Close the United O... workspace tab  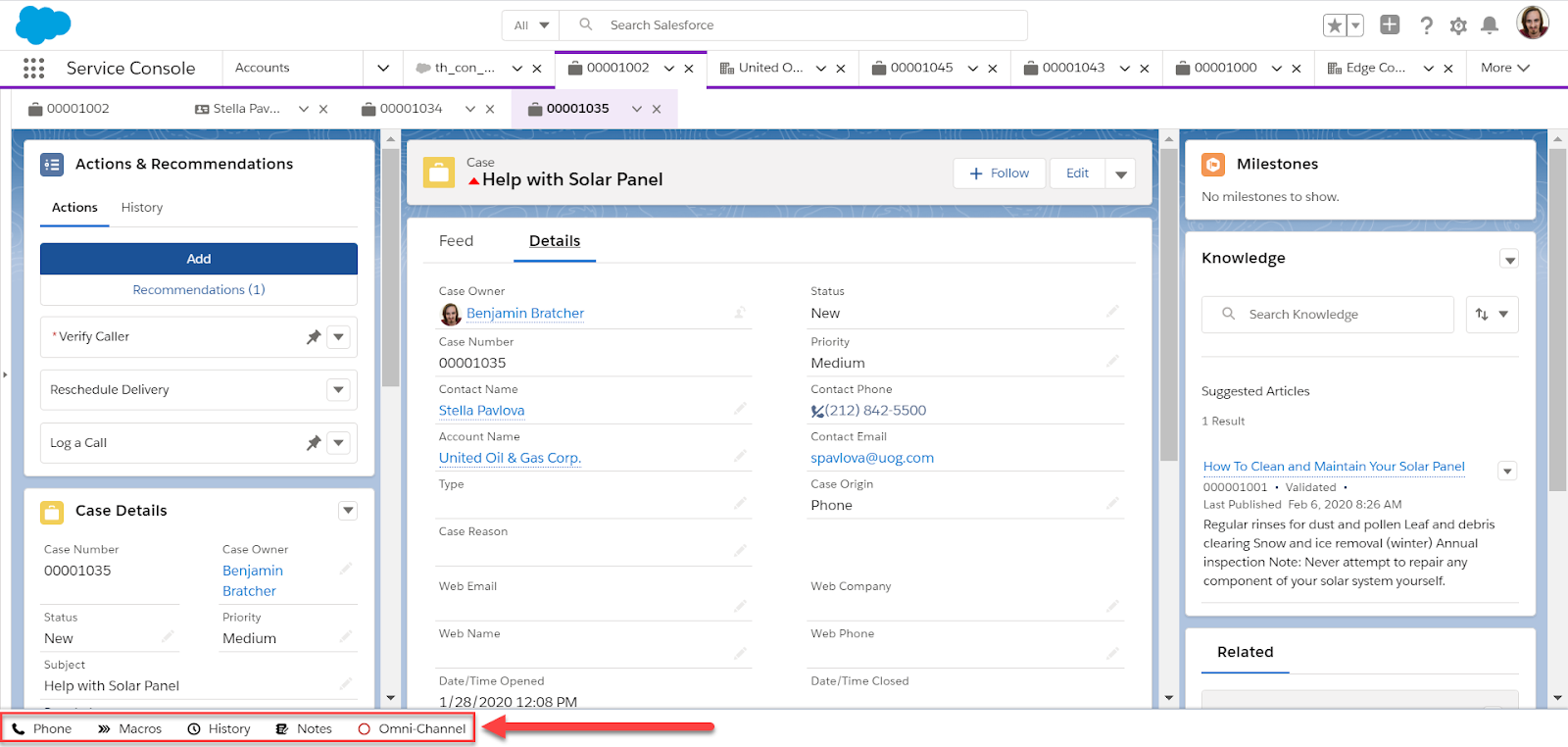[841, 69]
